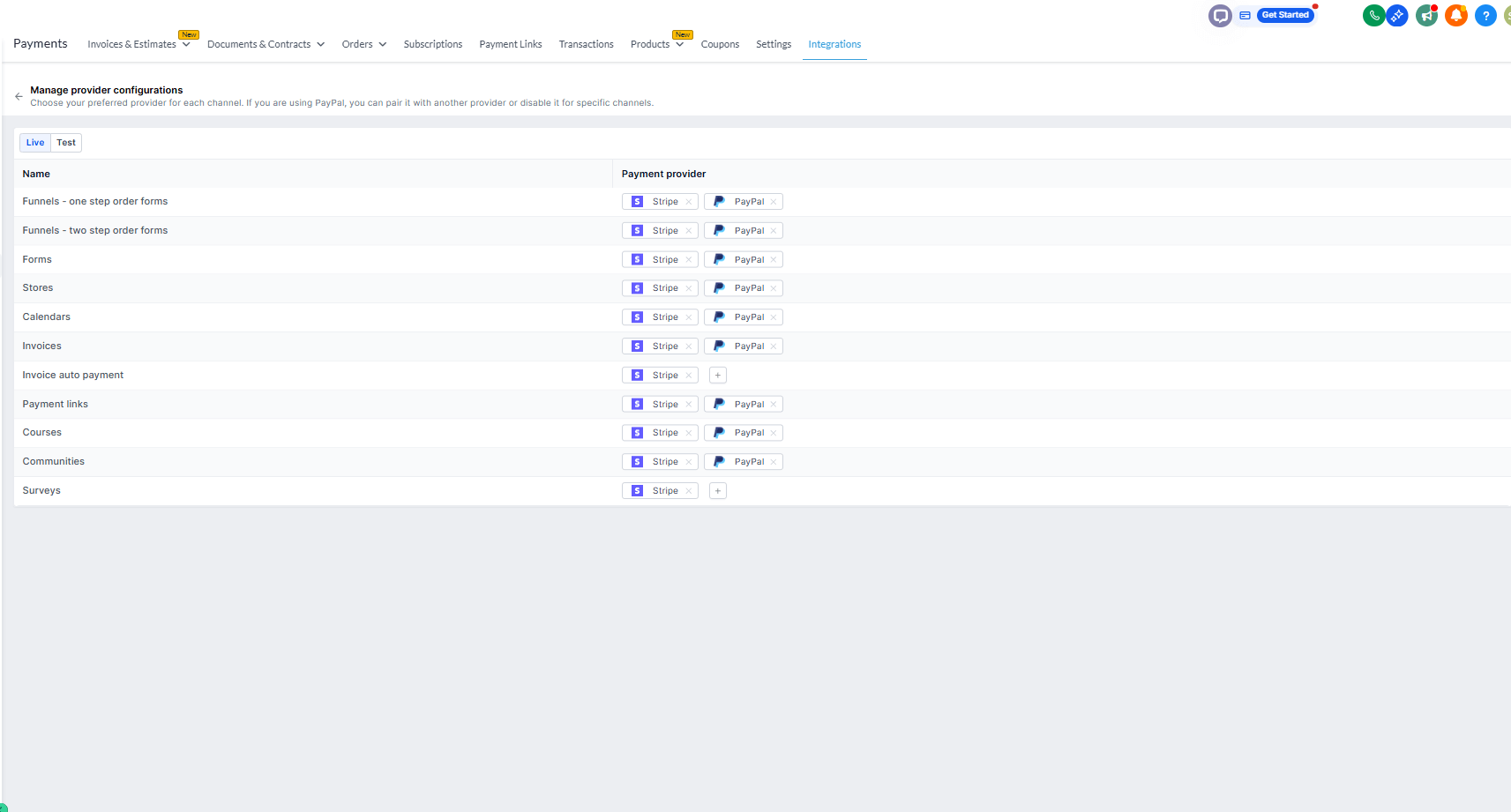
Task: Open the Payment Links tab
Action: click(511, 44)
